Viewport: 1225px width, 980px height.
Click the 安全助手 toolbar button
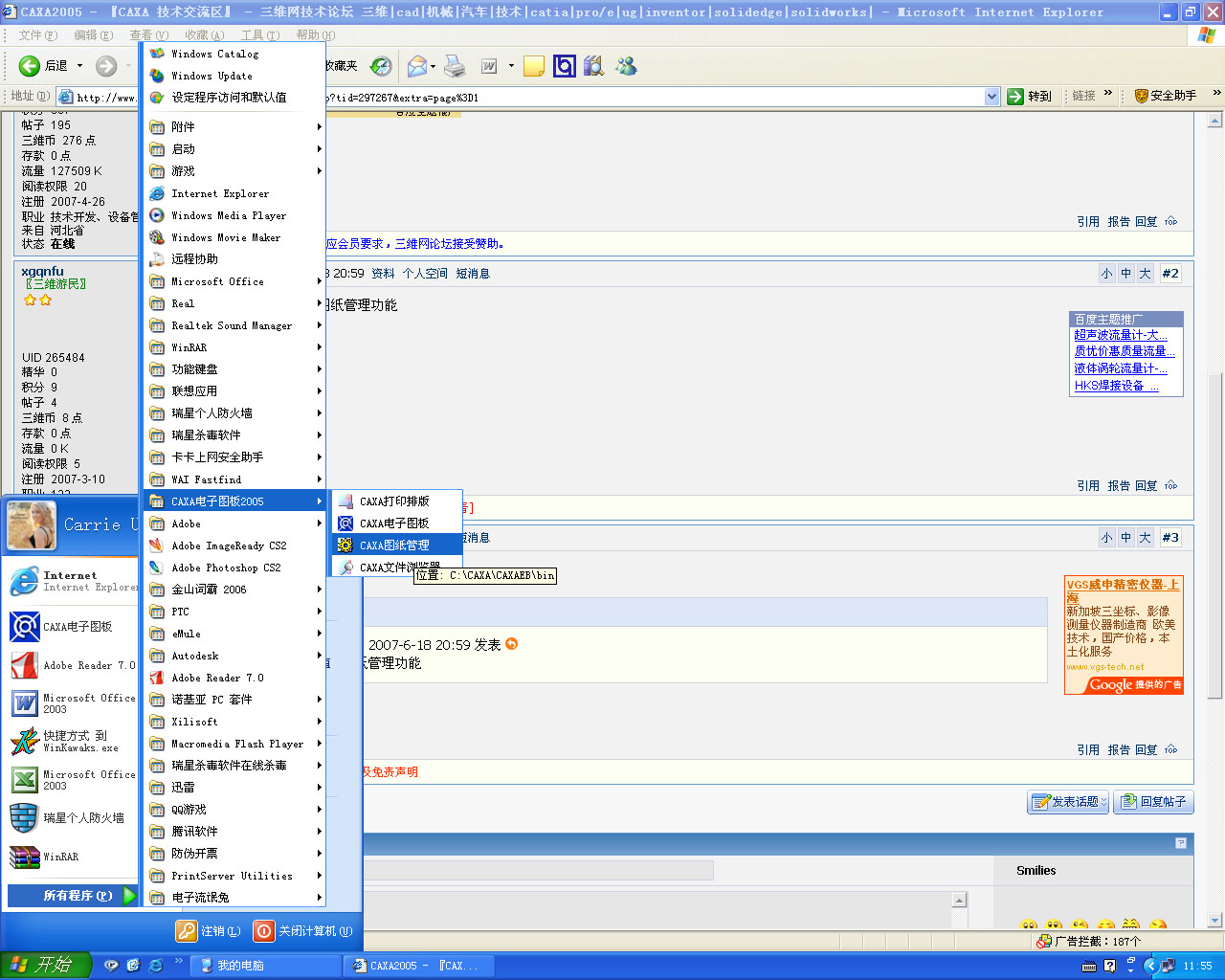coord(1166,96)
